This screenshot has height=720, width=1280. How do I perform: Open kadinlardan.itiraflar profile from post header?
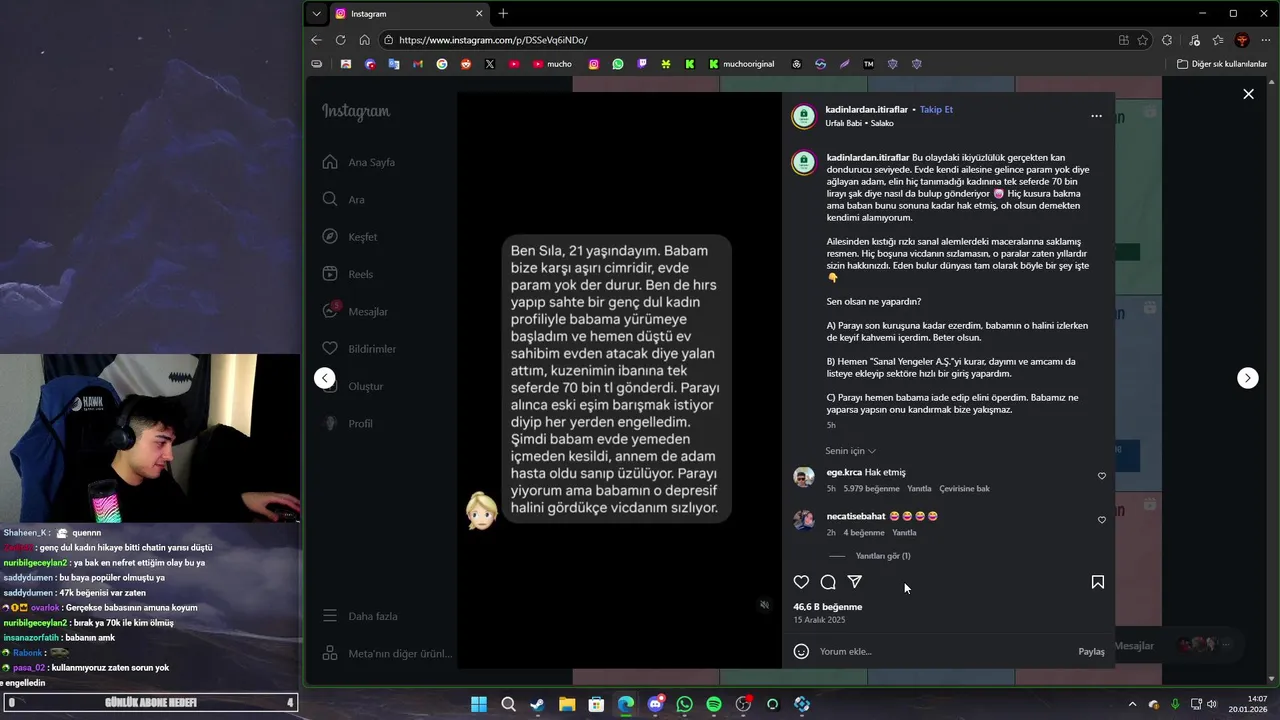pyautogui.click(x=866, y=109)
